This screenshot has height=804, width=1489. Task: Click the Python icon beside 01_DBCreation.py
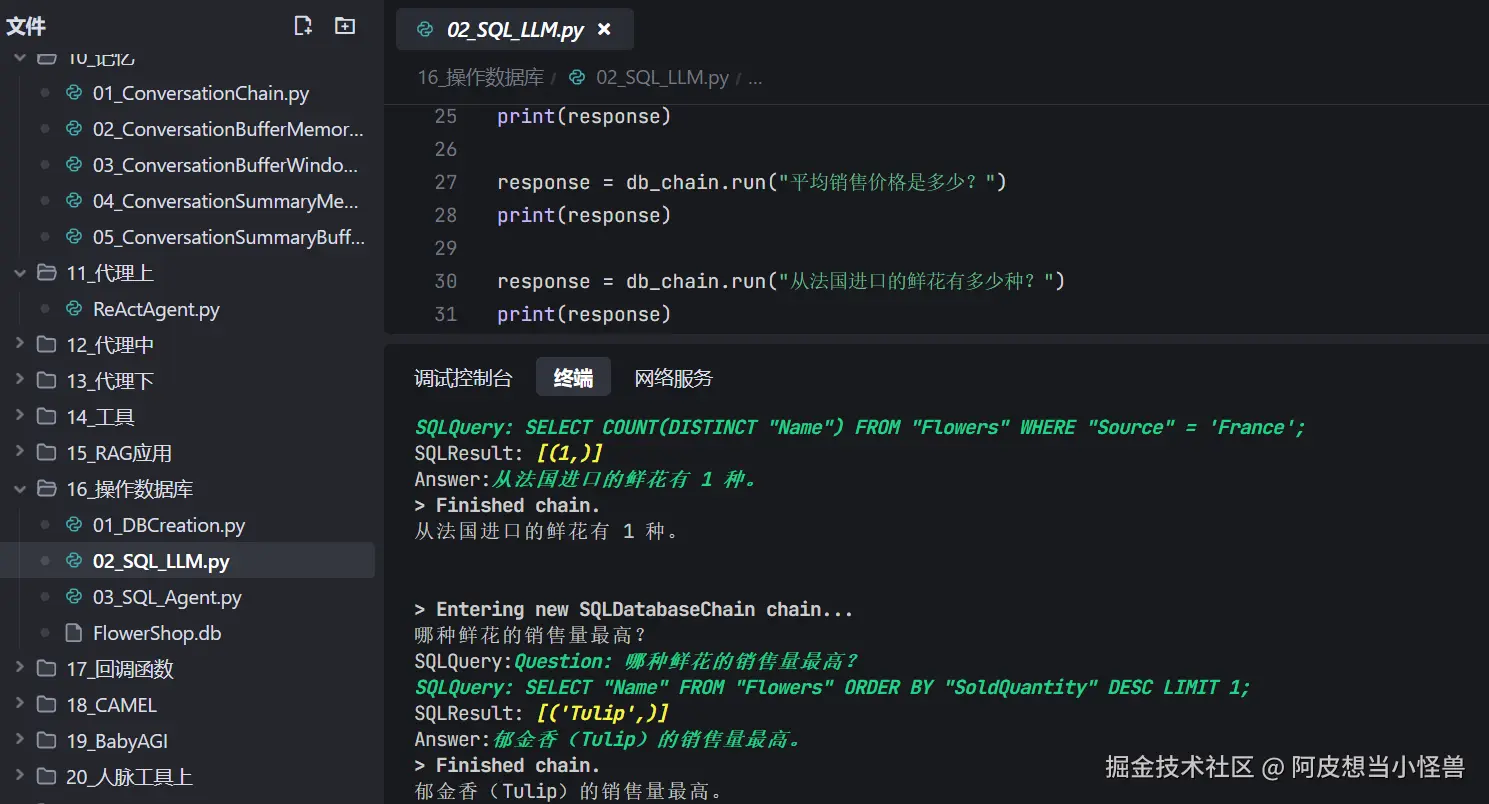click(73, 525)
